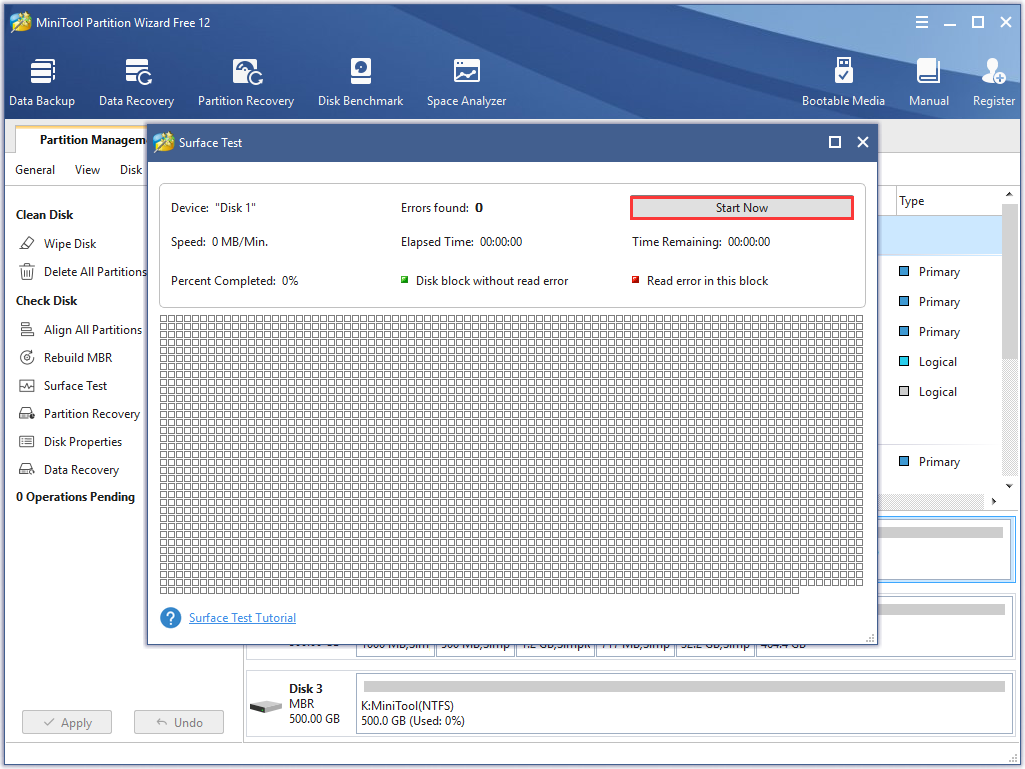Viewport: 1025px width, 769px height.
Task: Choose Delete All Partitions
Action: pos(82,271)
